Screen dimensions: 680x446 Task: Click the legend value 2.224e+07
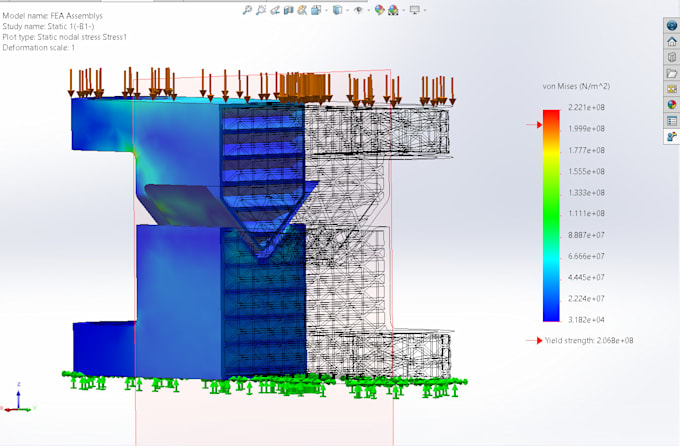586,298
